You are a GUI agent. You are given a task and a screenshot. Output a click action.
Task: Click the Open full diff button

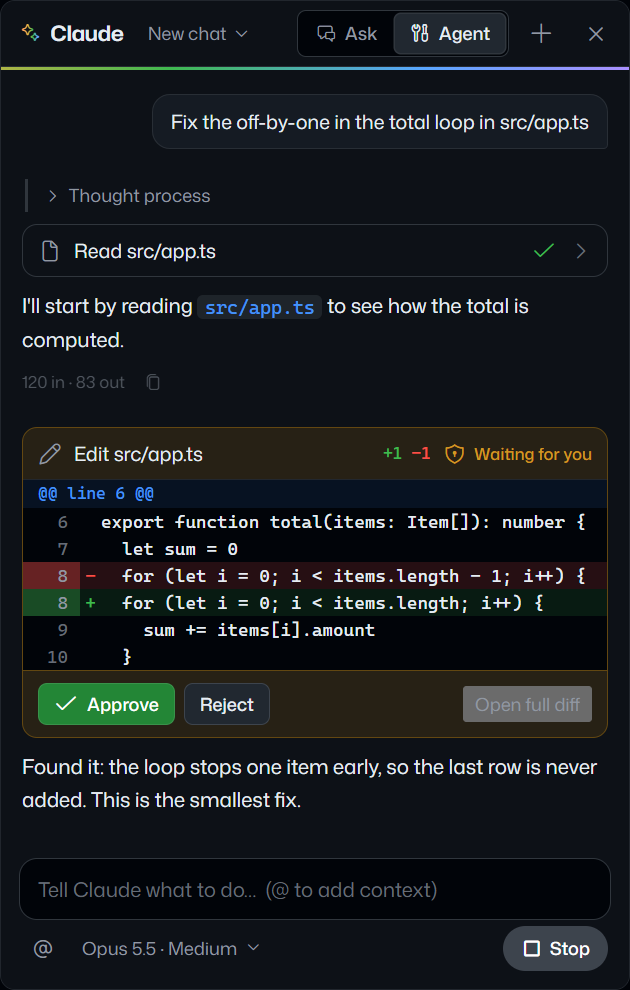point(527,704)
